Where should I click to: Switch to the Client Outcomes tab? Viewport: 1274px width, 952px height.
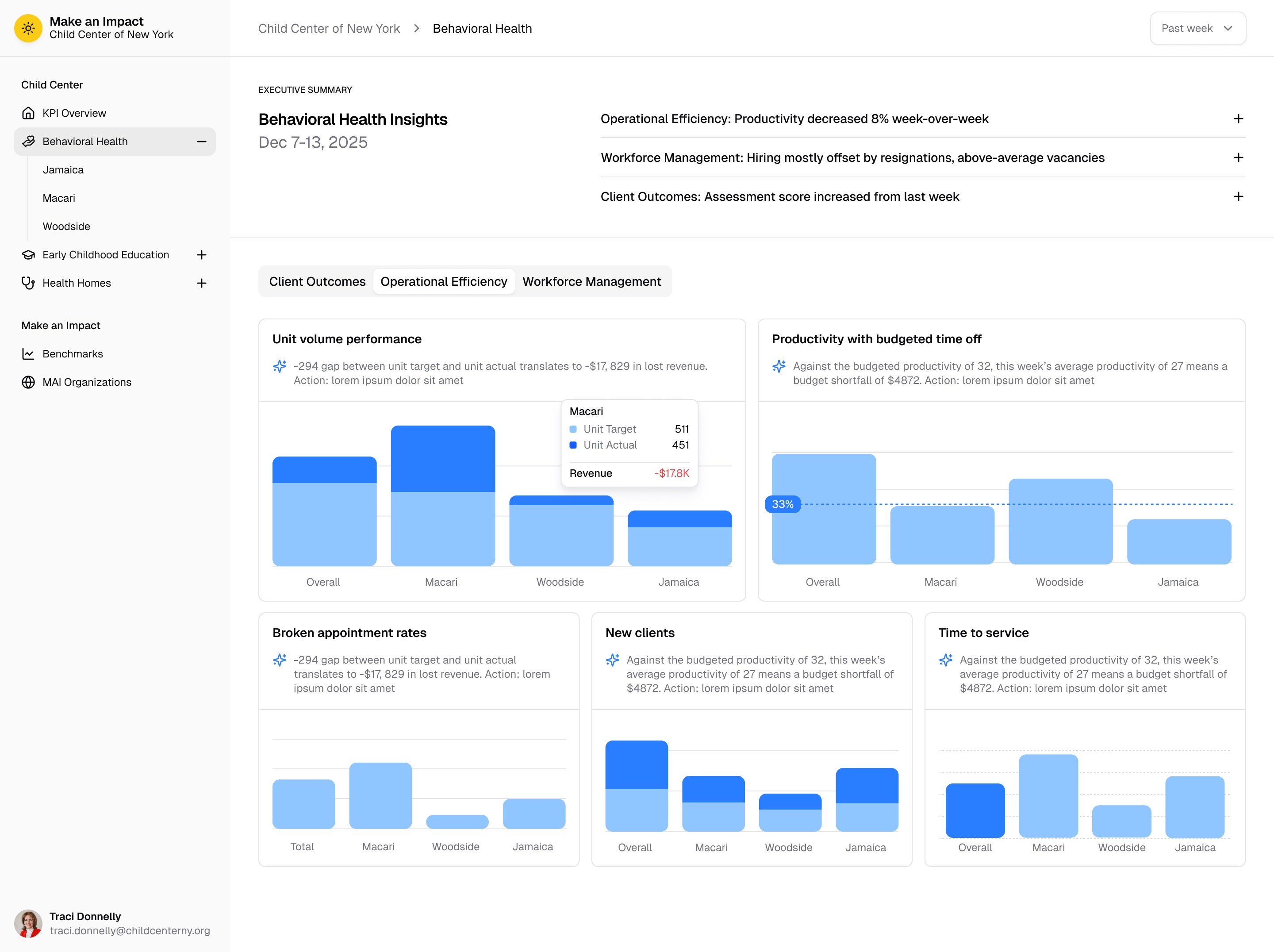tap(317, 282)
